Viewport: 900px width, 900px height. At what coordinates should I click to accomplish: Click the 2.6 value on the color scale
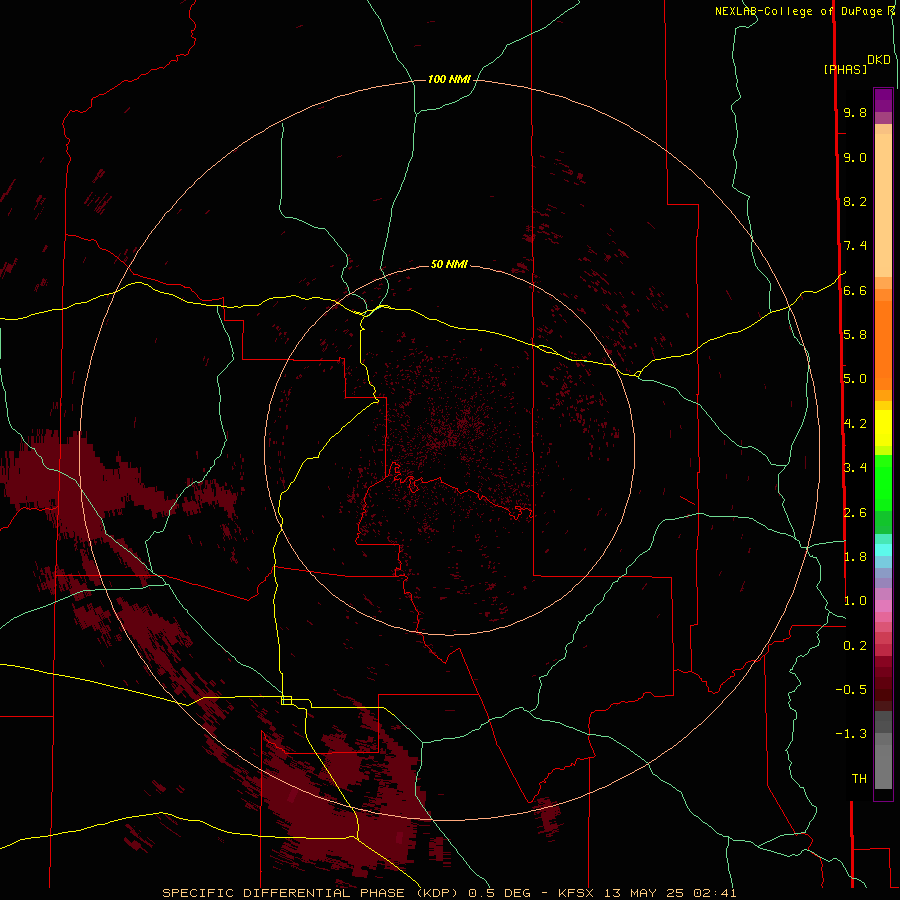855,513
